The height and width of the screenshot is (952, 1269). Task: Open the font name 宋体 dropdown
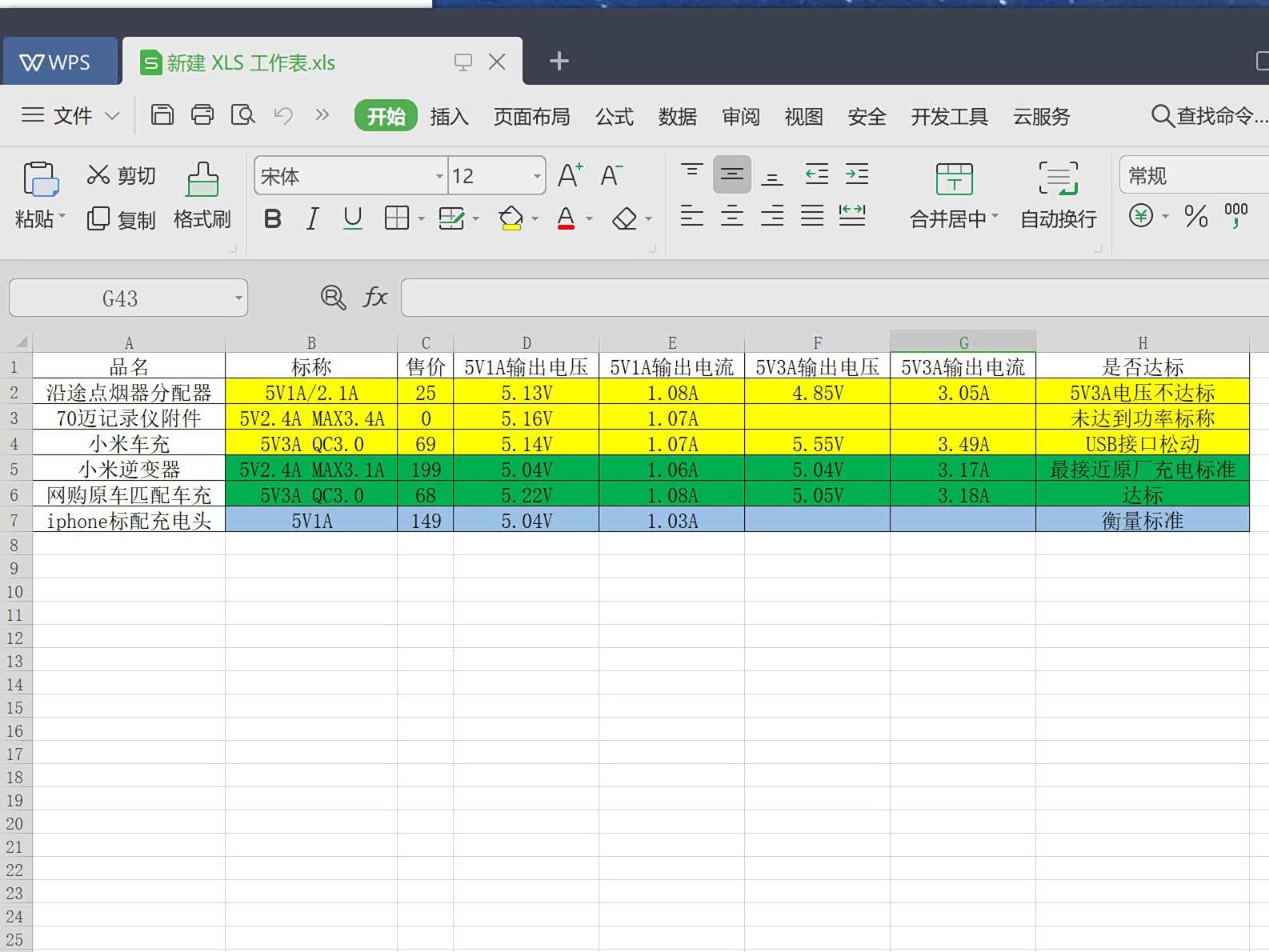tap(439, 176)
